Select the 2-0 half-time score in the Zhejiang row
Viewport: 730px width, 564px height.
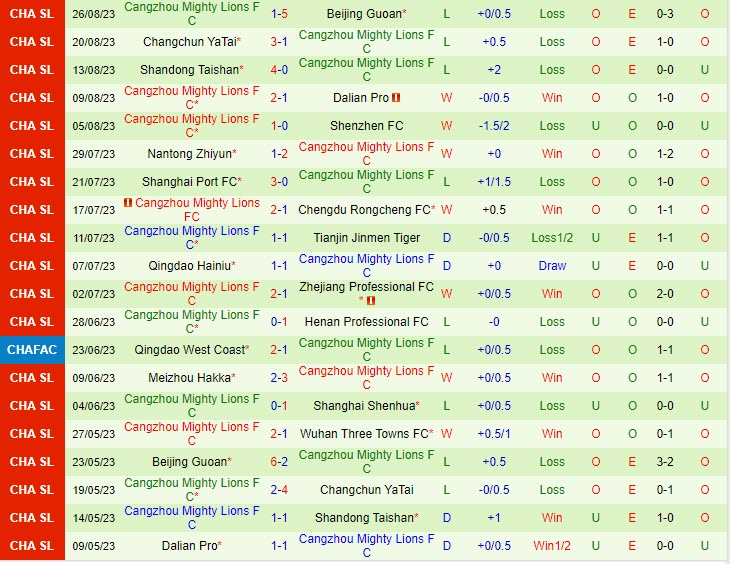pyautogui.click(x=665, y=294)
